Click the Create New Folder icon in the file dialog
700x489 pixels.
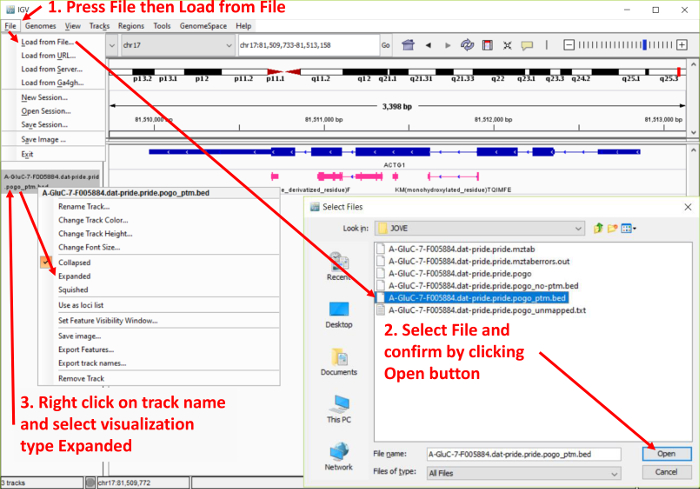612,228
